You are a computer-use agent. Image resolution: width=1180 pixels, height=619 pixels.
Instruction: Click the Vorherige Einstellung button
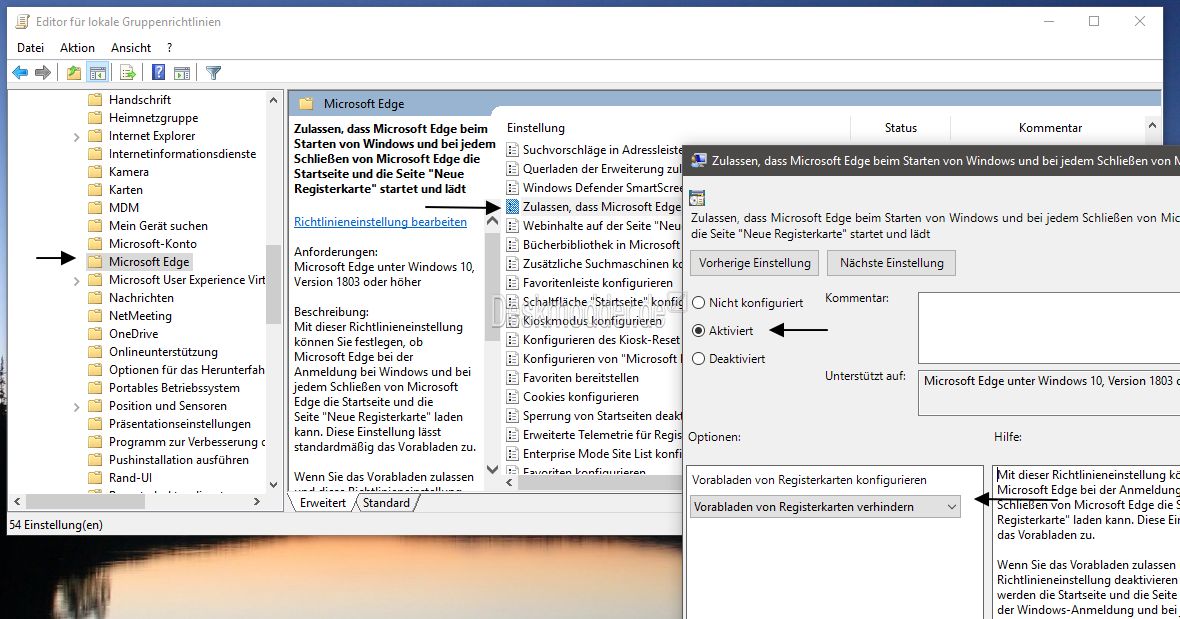click(755, 262)
